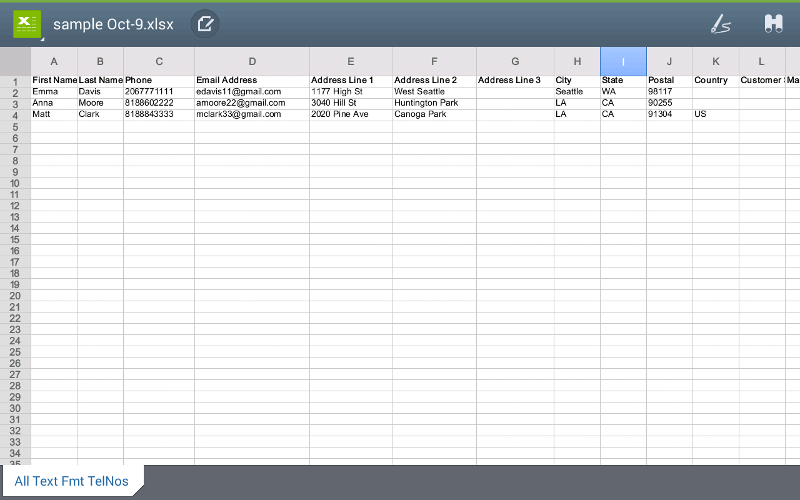The image size is (800, 500).
Task: Click the cell containing Davis
Action: 101,92
